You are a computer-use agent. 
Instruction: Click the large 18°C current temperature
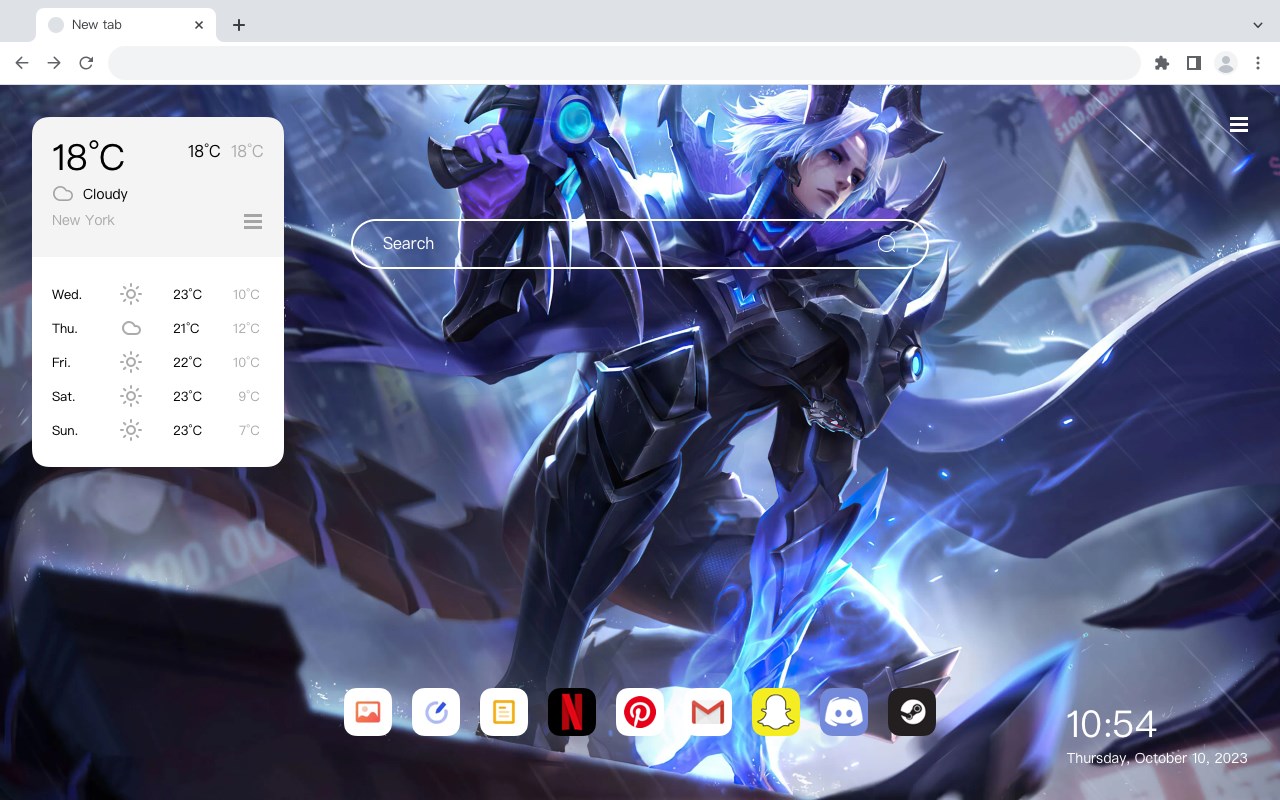(88, 157)
